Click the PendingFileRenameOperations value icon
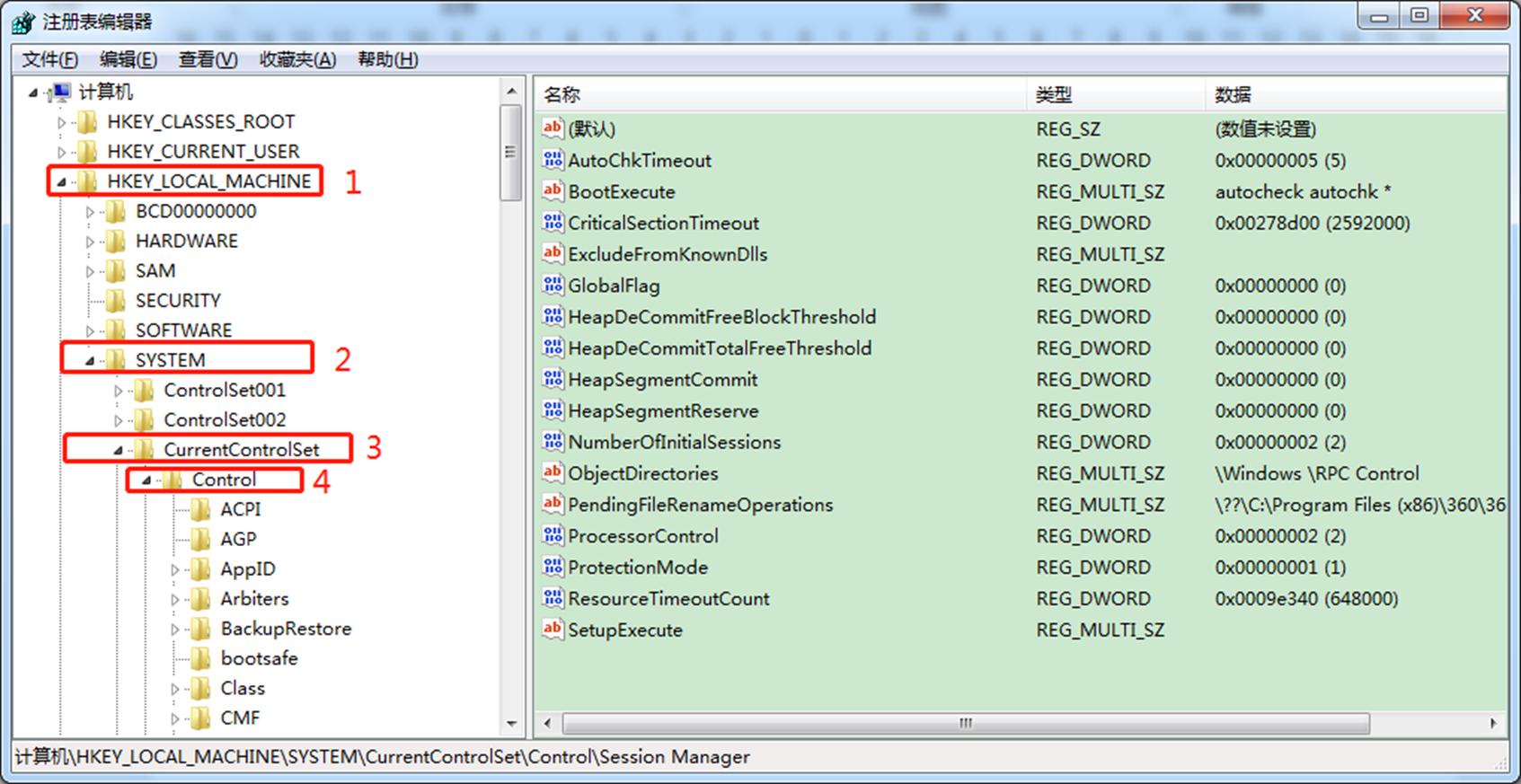Viewport: 1521px width, 784px height. pos(553,505)
